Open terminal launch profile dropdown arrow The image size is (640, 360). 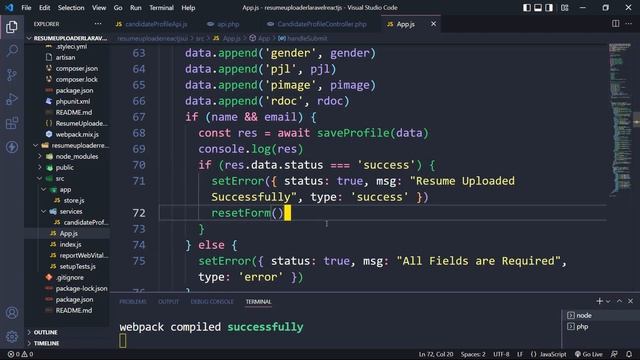608,301
